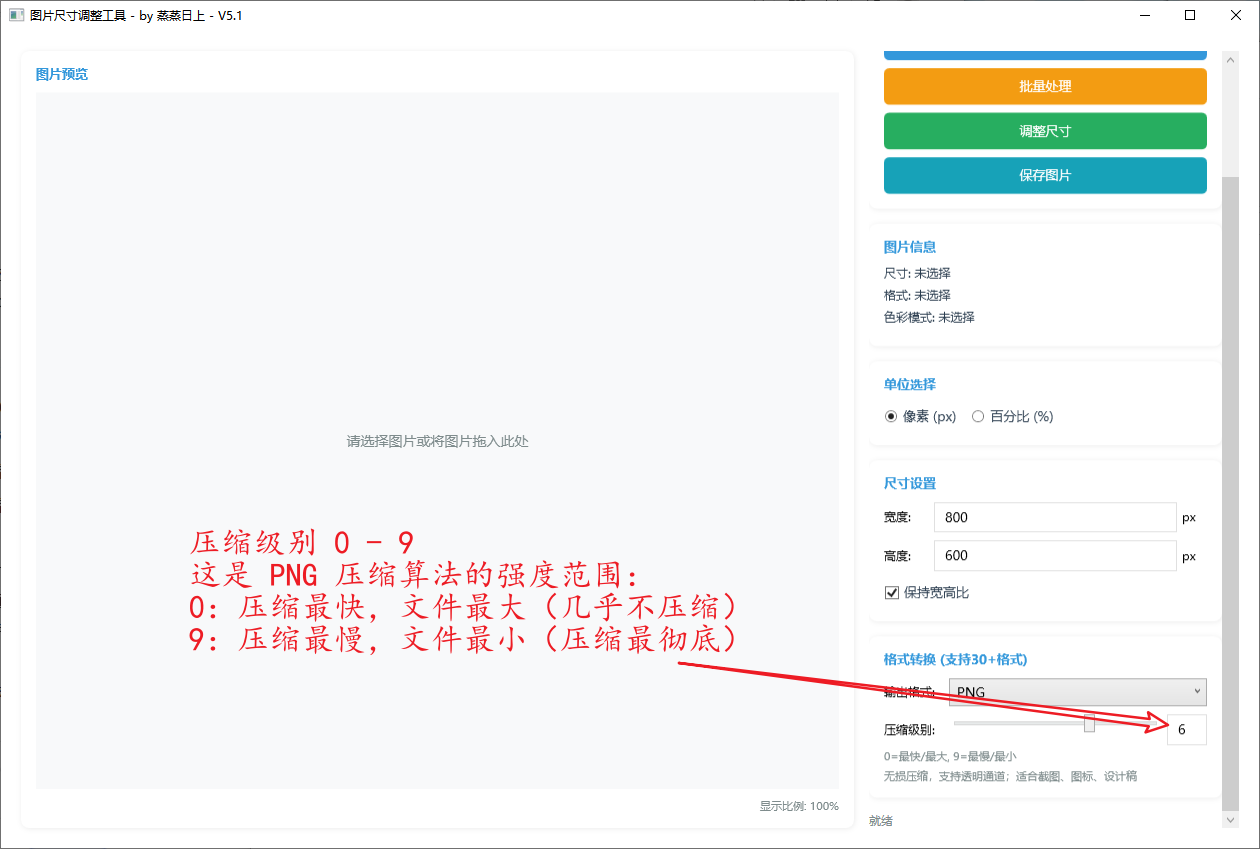The image size is (1260, 849).
Task: Click the app icon in the title bar
Action: pos(16,15)
